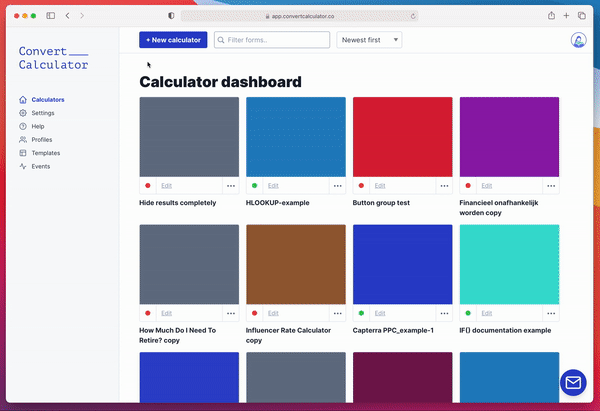Edit the Button group test calculator
Viewport: 600px width, 411px height.
pyautogui.click(x=380, y=186)
